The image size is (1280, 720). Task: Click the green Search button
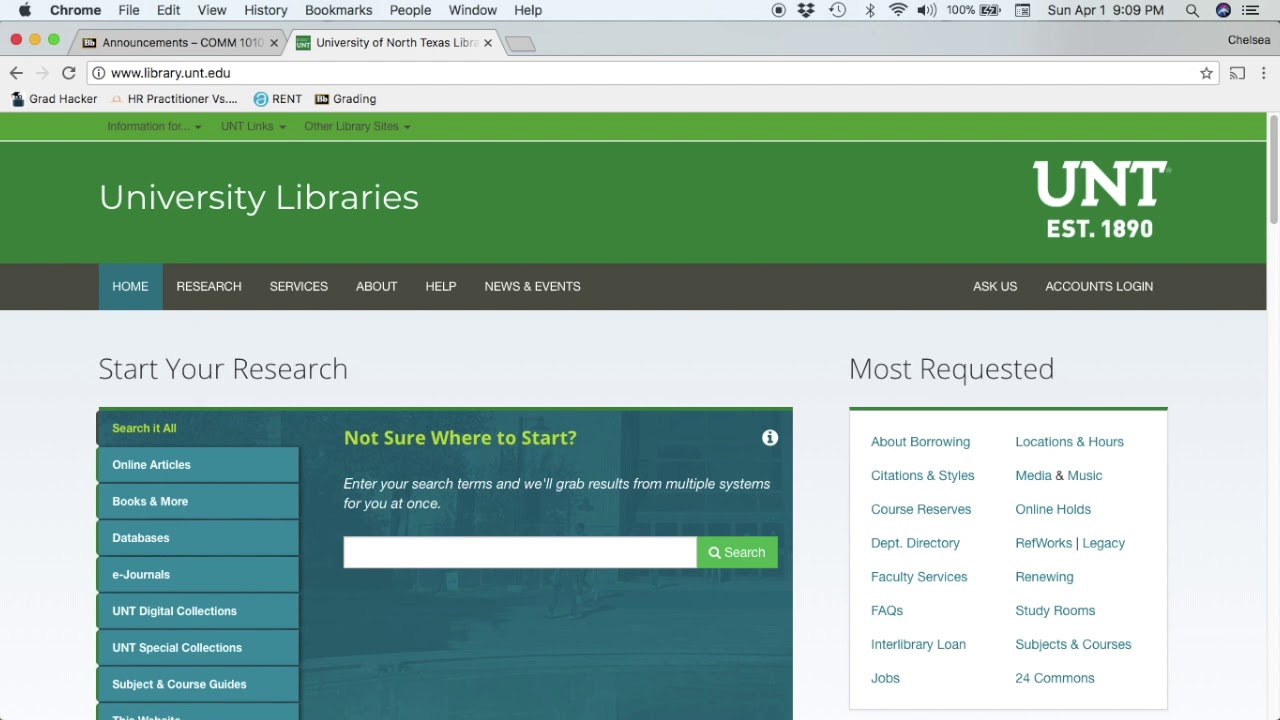tap(737, 552)
